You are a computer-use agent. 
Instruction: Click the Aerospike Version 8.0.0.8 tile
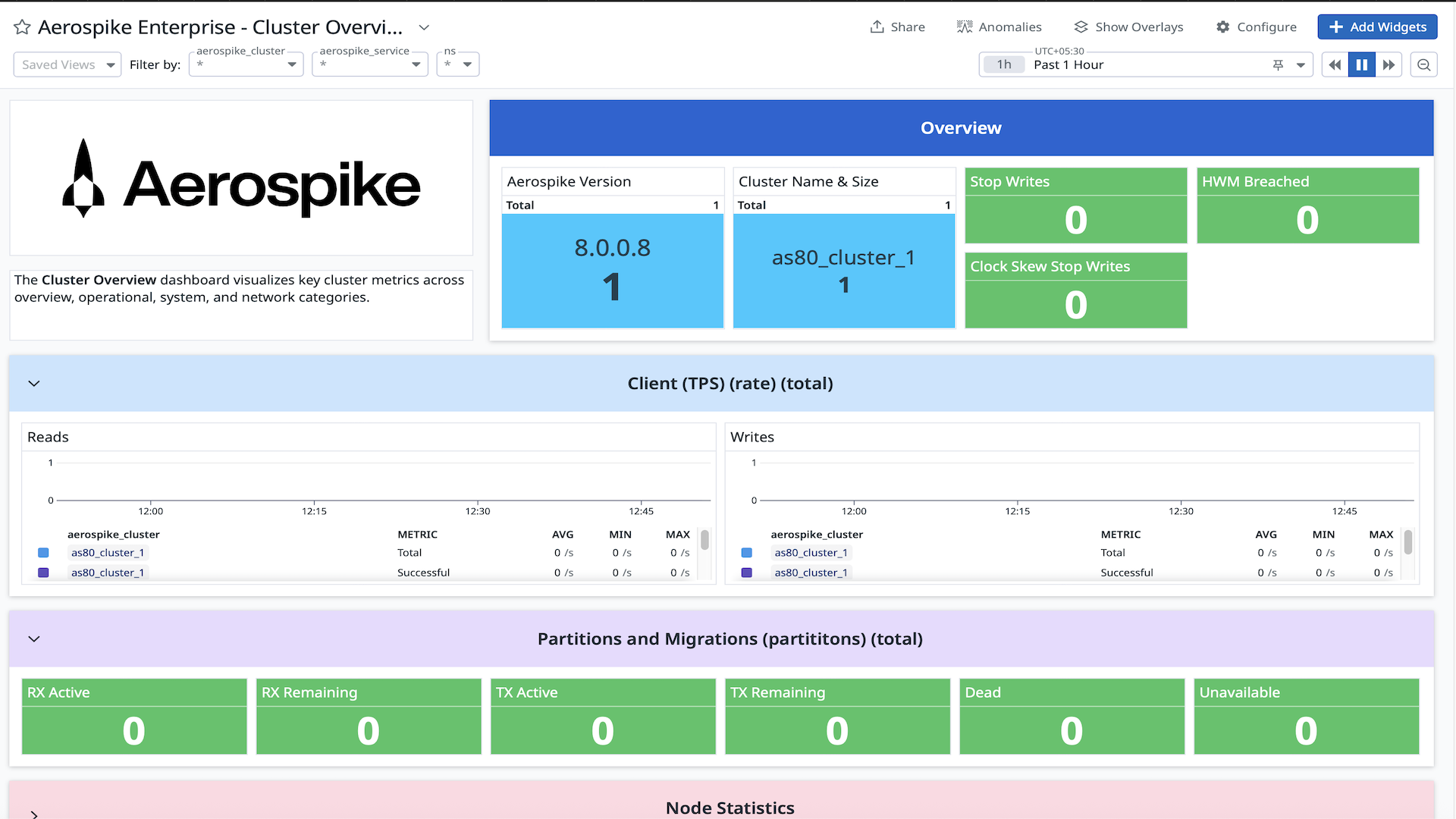(x=613, y=271)
